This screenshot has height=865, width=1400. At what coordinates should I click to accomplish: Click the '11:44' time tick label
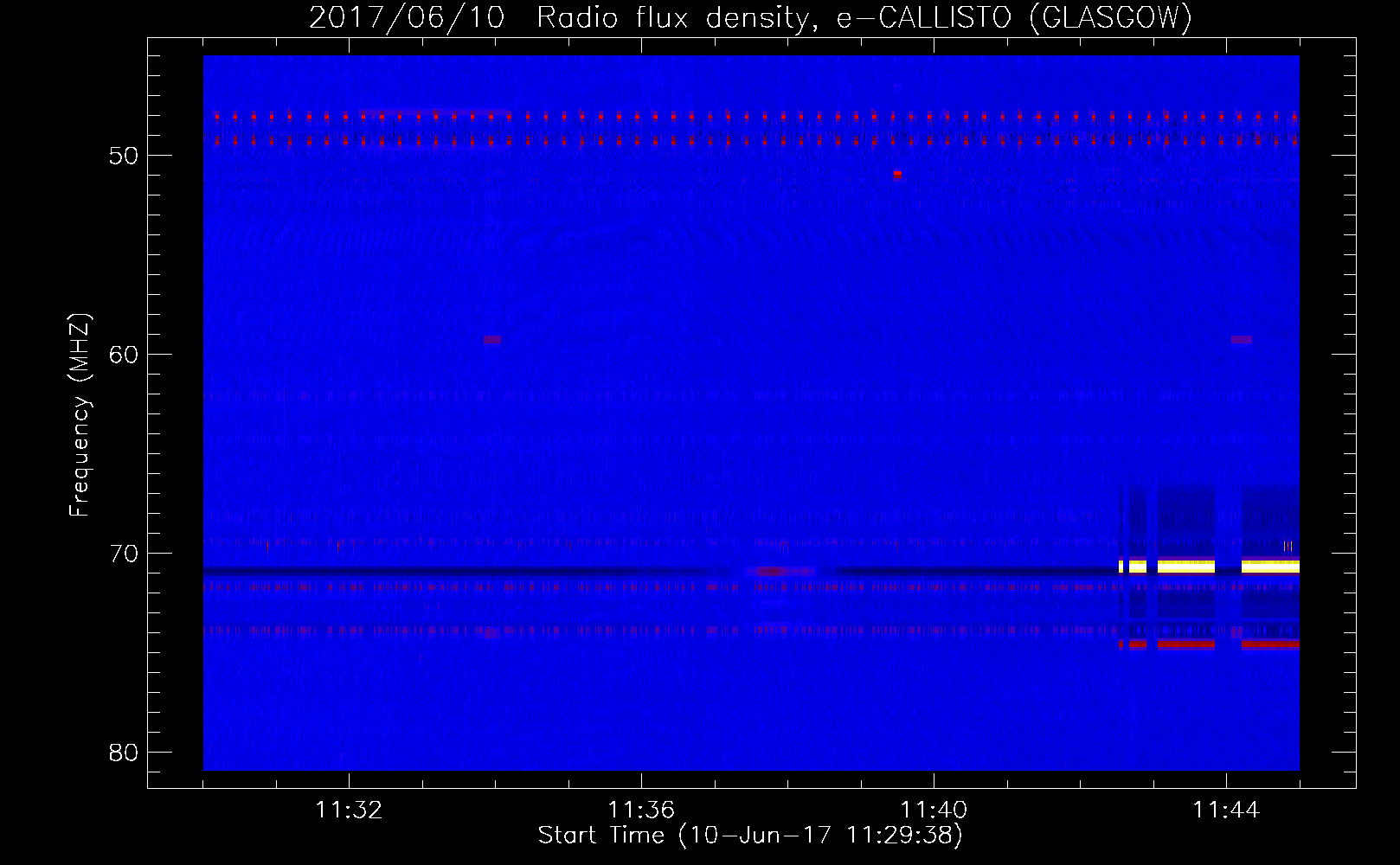(1226, 811)
